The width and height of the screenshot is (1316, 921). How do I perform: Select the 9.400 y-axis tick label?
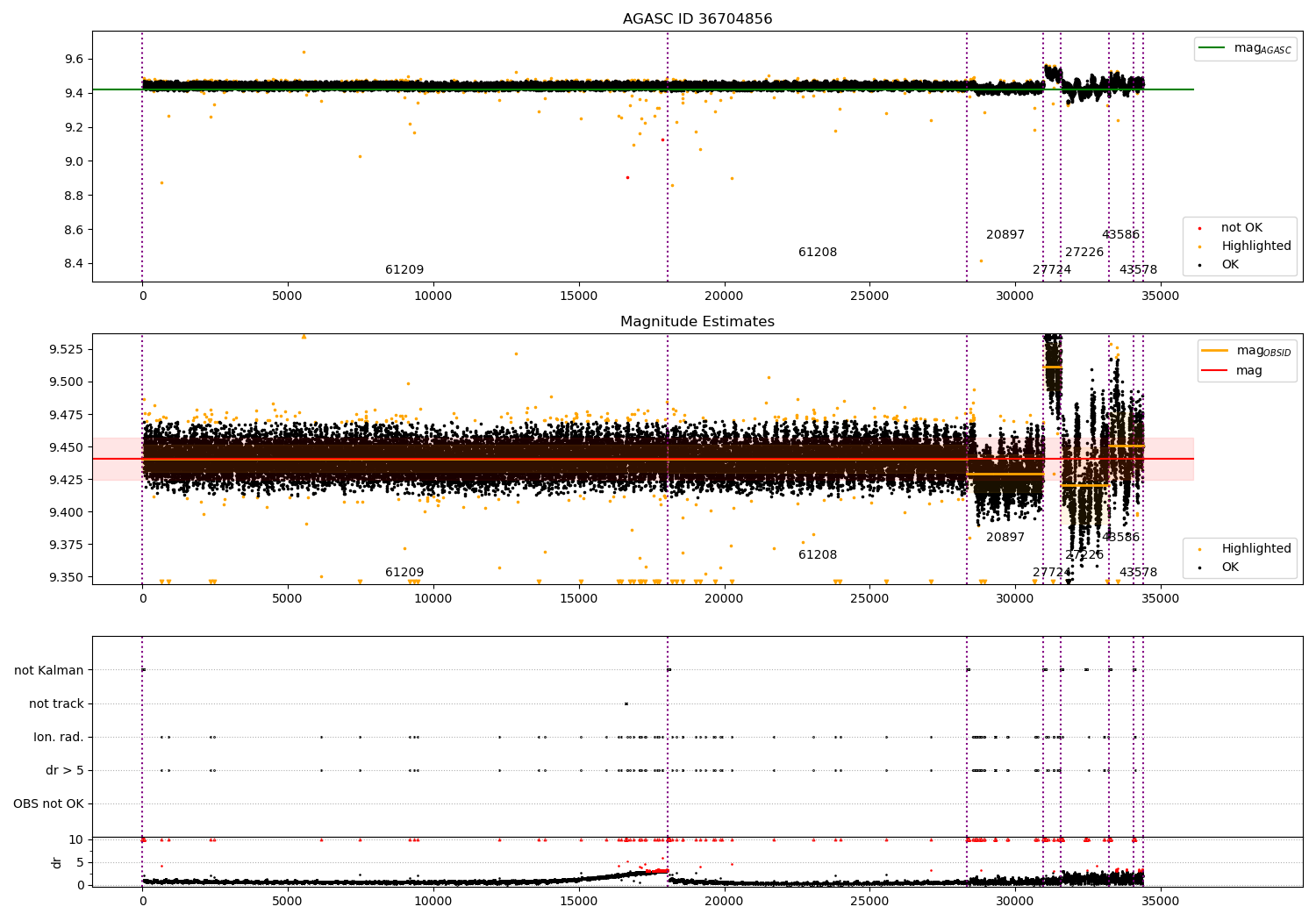66,512
